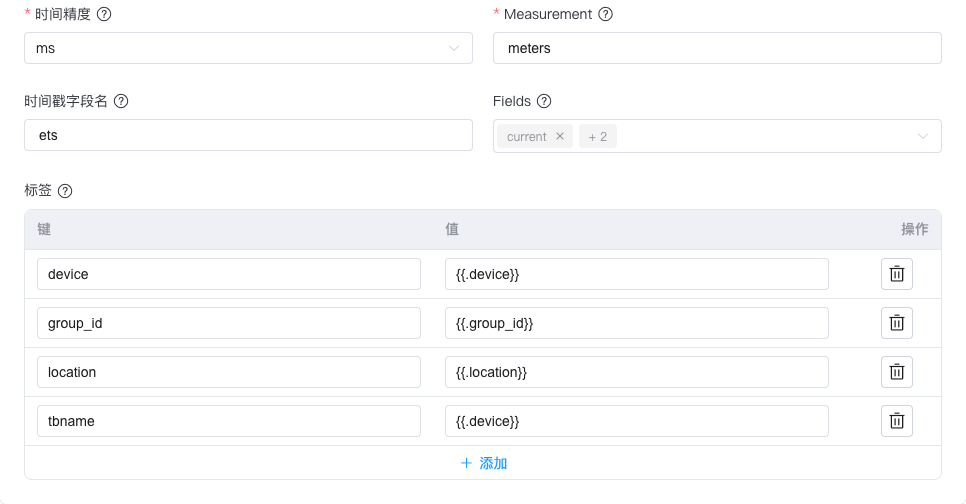Open help for 时间戳字段名
966x504 pixels.
121,101
